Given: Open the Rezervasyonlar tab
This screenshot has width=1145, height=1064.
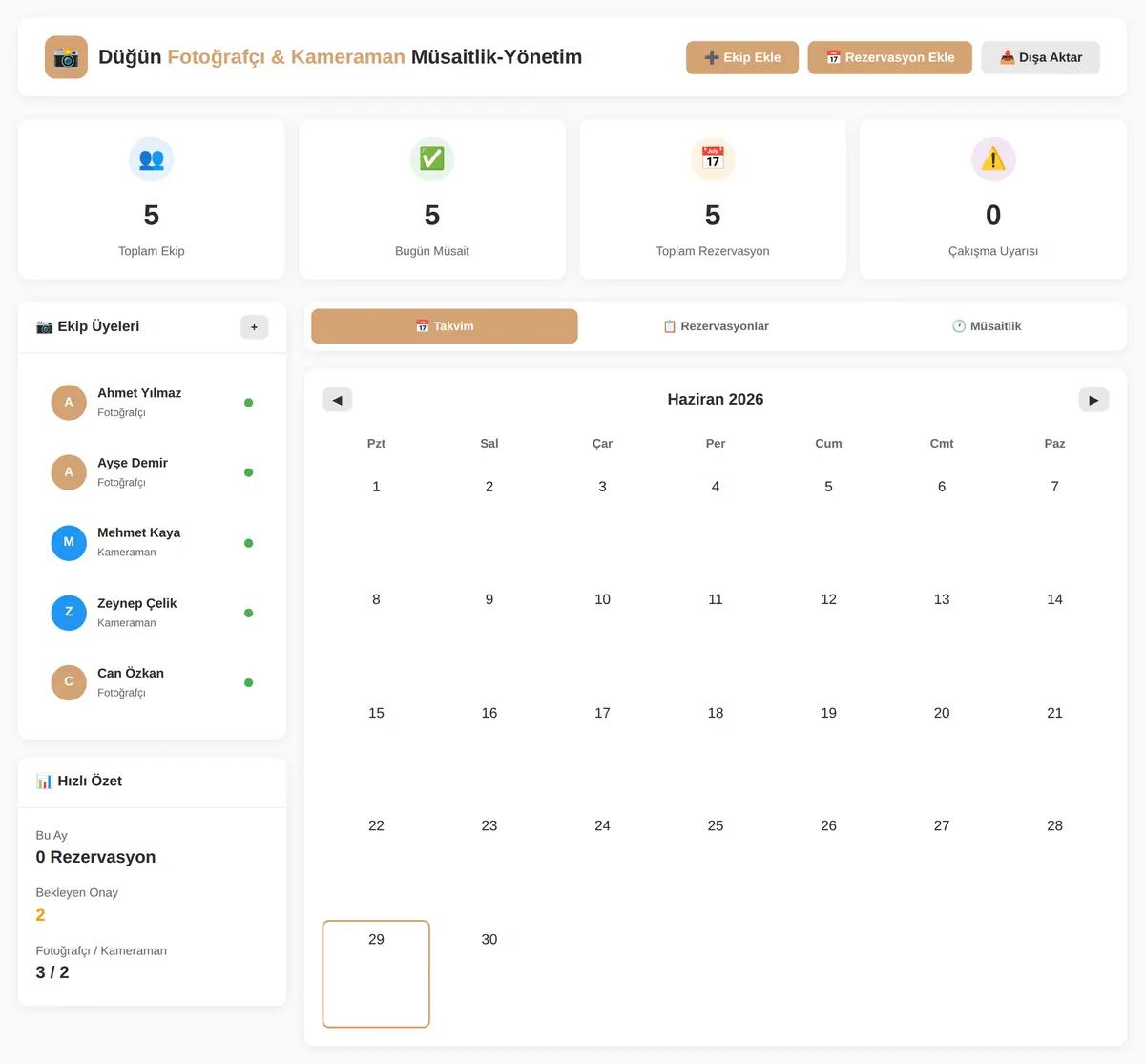Looking at the screenshot, I should 716,326.
